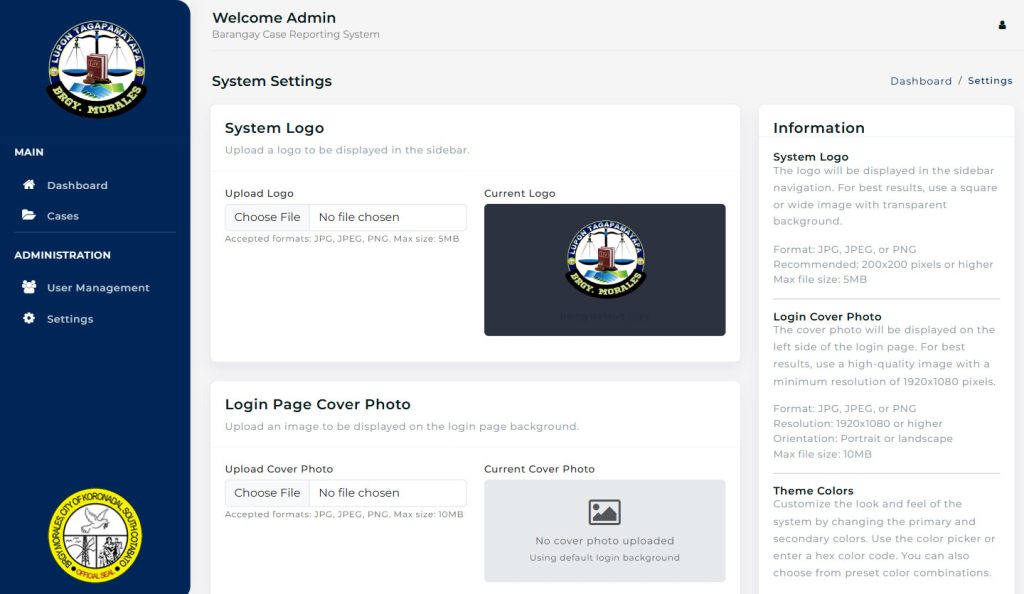This screenshot has width=1024, height=594.
Task: Click 'No file chosen' in Upload Cover Photo field
Action: point(359,493)
